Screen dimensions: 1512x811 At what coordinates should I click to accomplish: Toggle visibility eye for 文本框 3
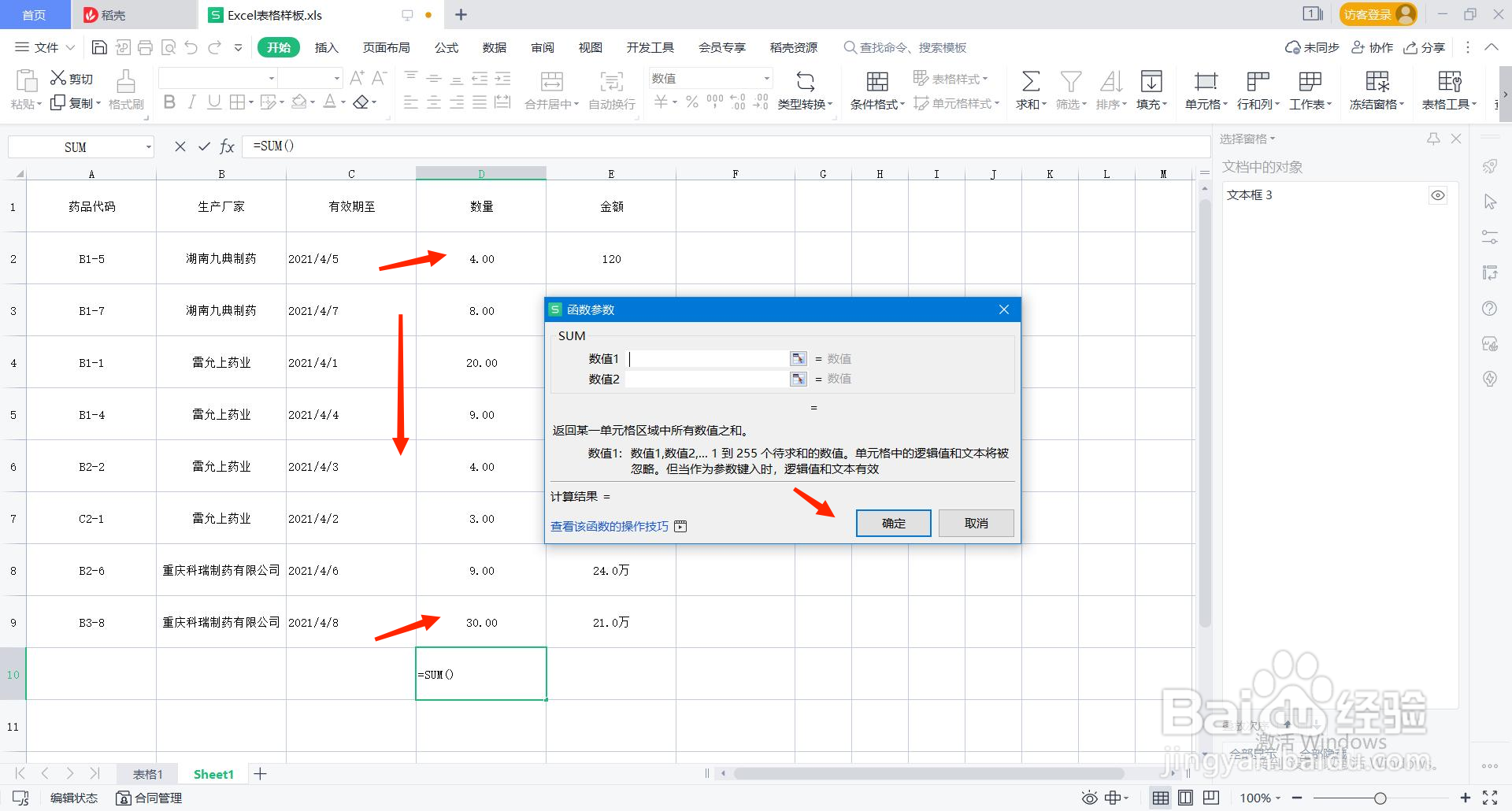coord(1438,195)
